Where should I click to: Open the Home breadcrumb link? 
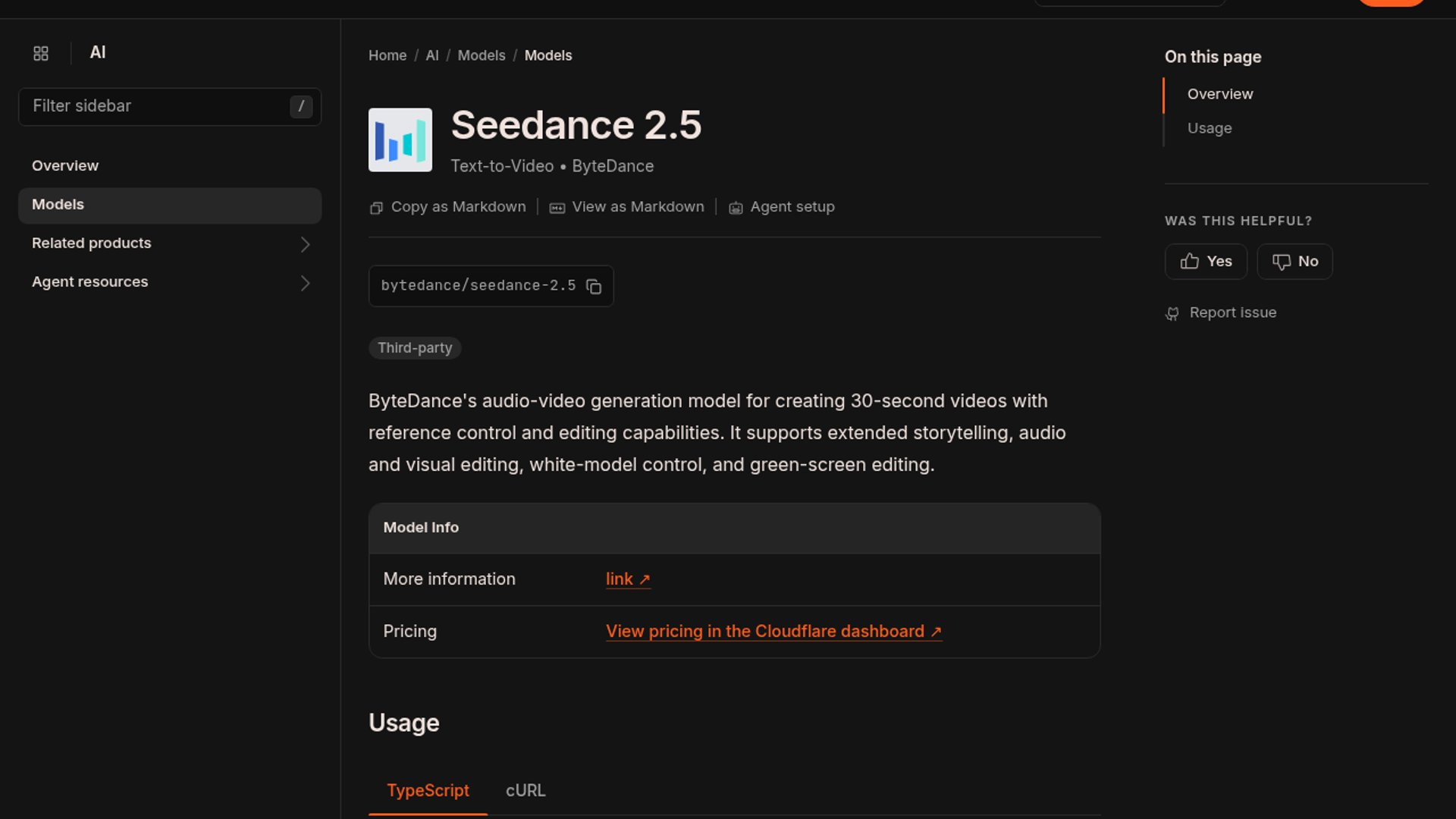coord(388,55)
